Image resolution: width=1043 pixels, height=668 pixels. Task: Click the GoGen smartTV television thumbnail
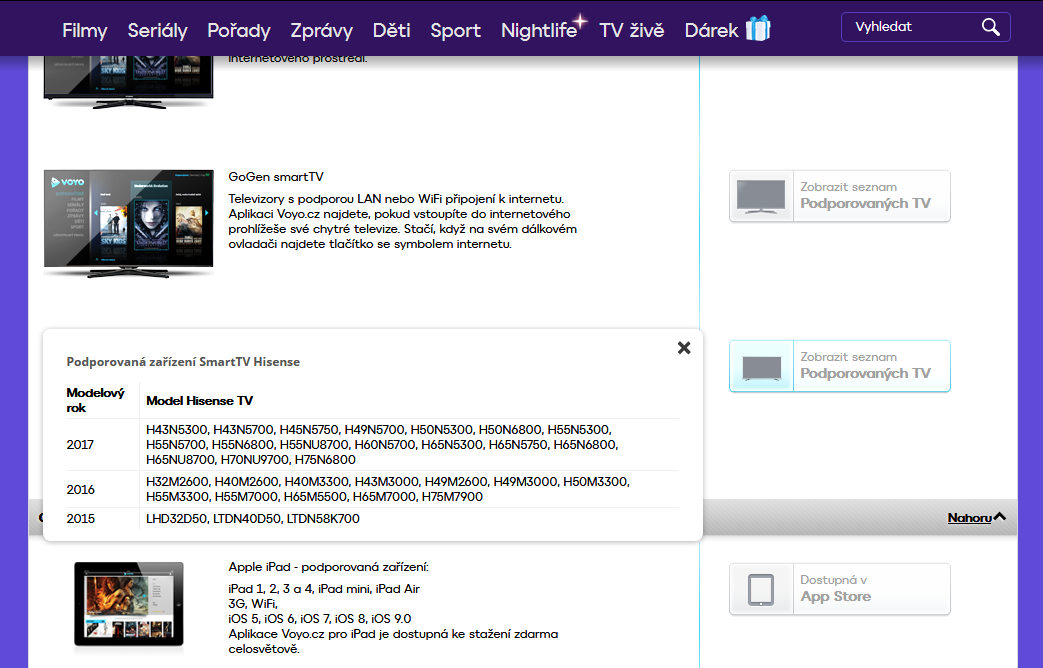tap(128, 224)
